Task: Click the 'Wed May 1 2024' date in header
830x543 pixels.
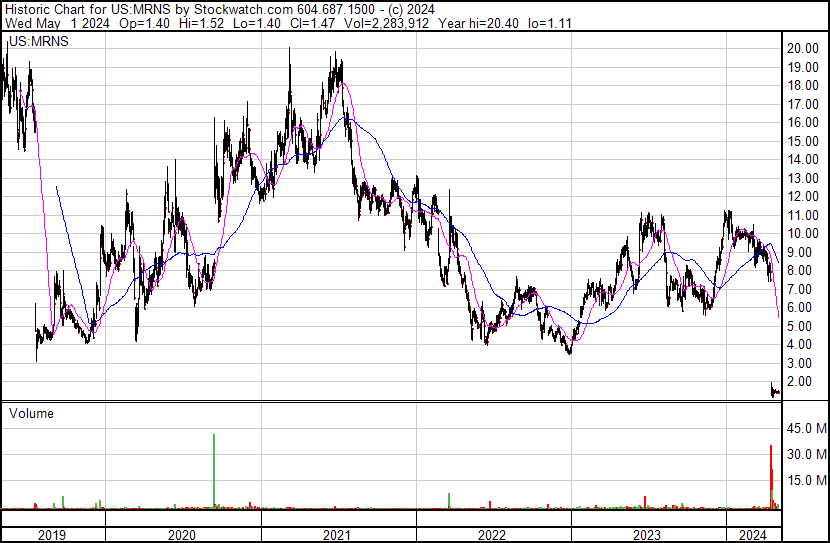Action: (x=58, y=23)
